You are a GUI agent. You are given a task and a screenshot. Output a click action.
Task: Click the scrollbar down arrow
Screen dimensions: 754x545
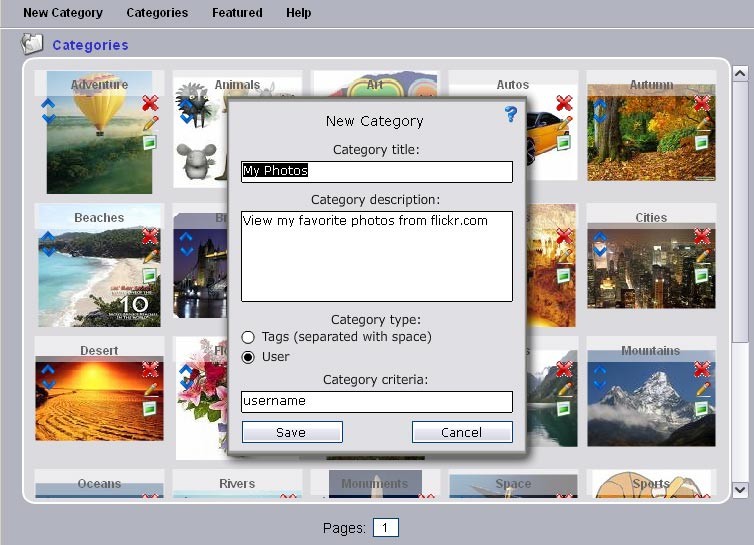[x=740, y=490]
